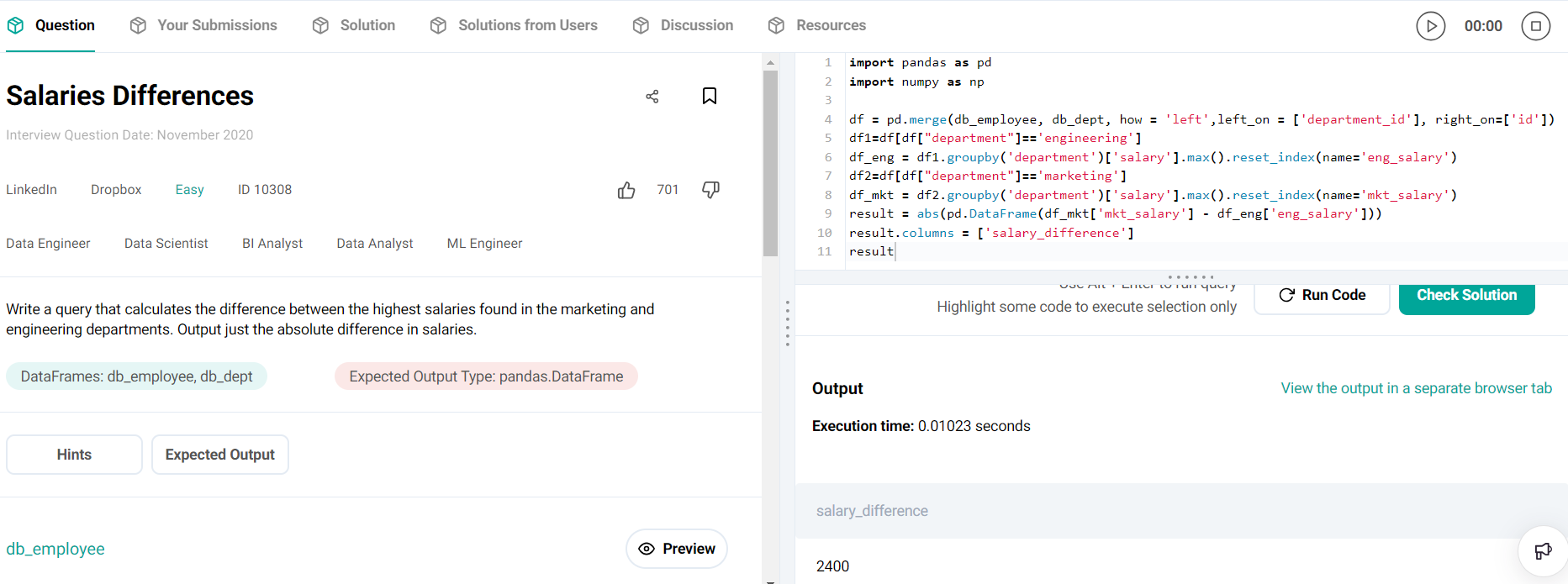
Task: Bookmark the Salaries Differences question
Action: click(710, 97)
